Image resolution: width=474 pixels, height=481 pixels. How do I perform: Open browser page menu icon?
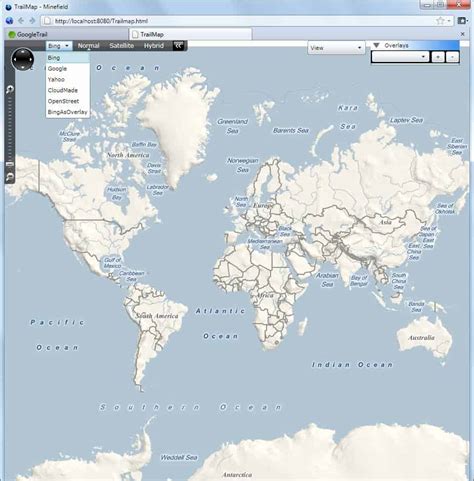tap(463, 21)
